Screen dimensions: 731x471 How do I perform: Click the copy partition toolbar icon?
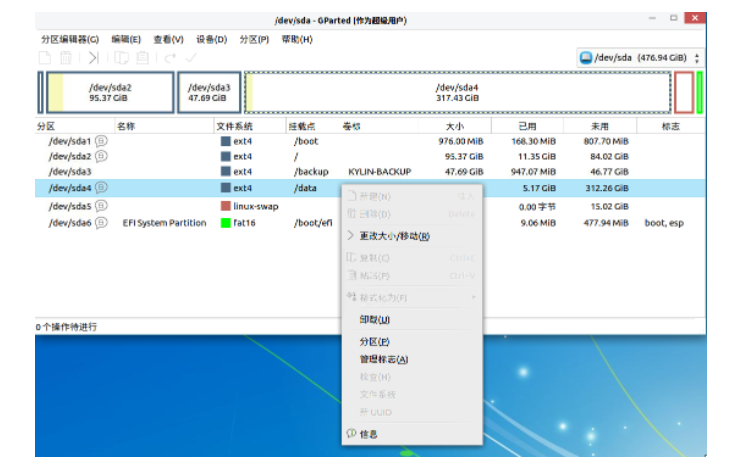pos(122,58)
